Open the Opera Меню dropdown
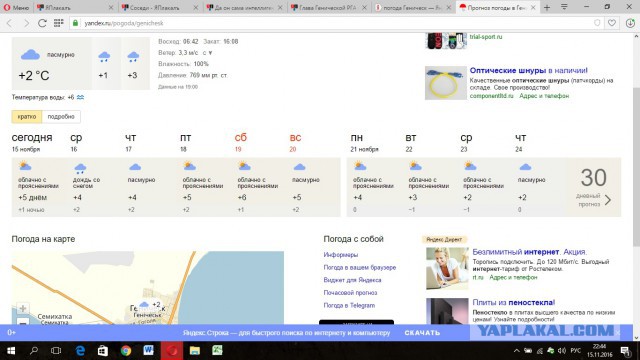640x360 pixels. coord(16,7)
